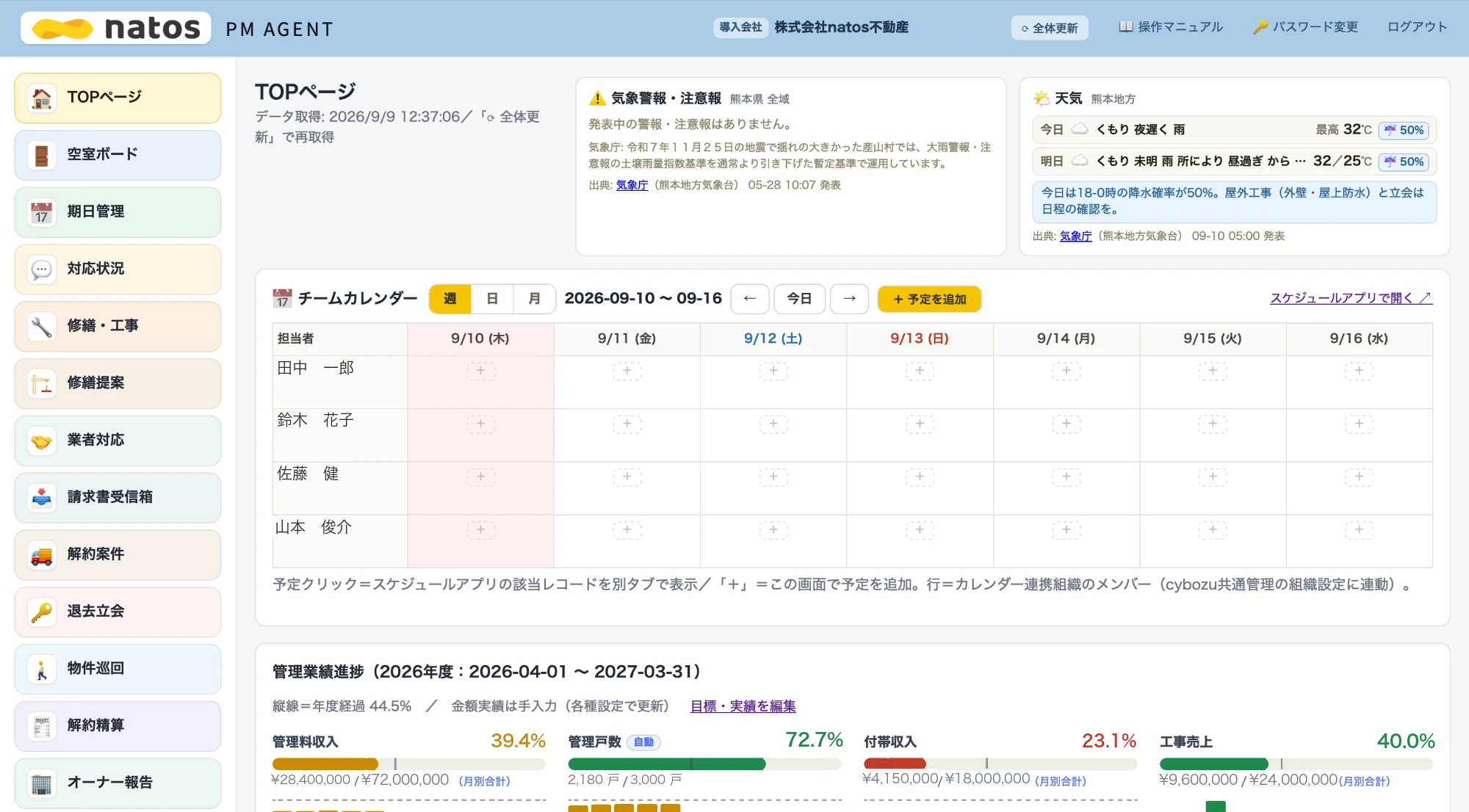Click ログアウト link
Viewport: 1469px width, 812px height.
coord(1417,27)
